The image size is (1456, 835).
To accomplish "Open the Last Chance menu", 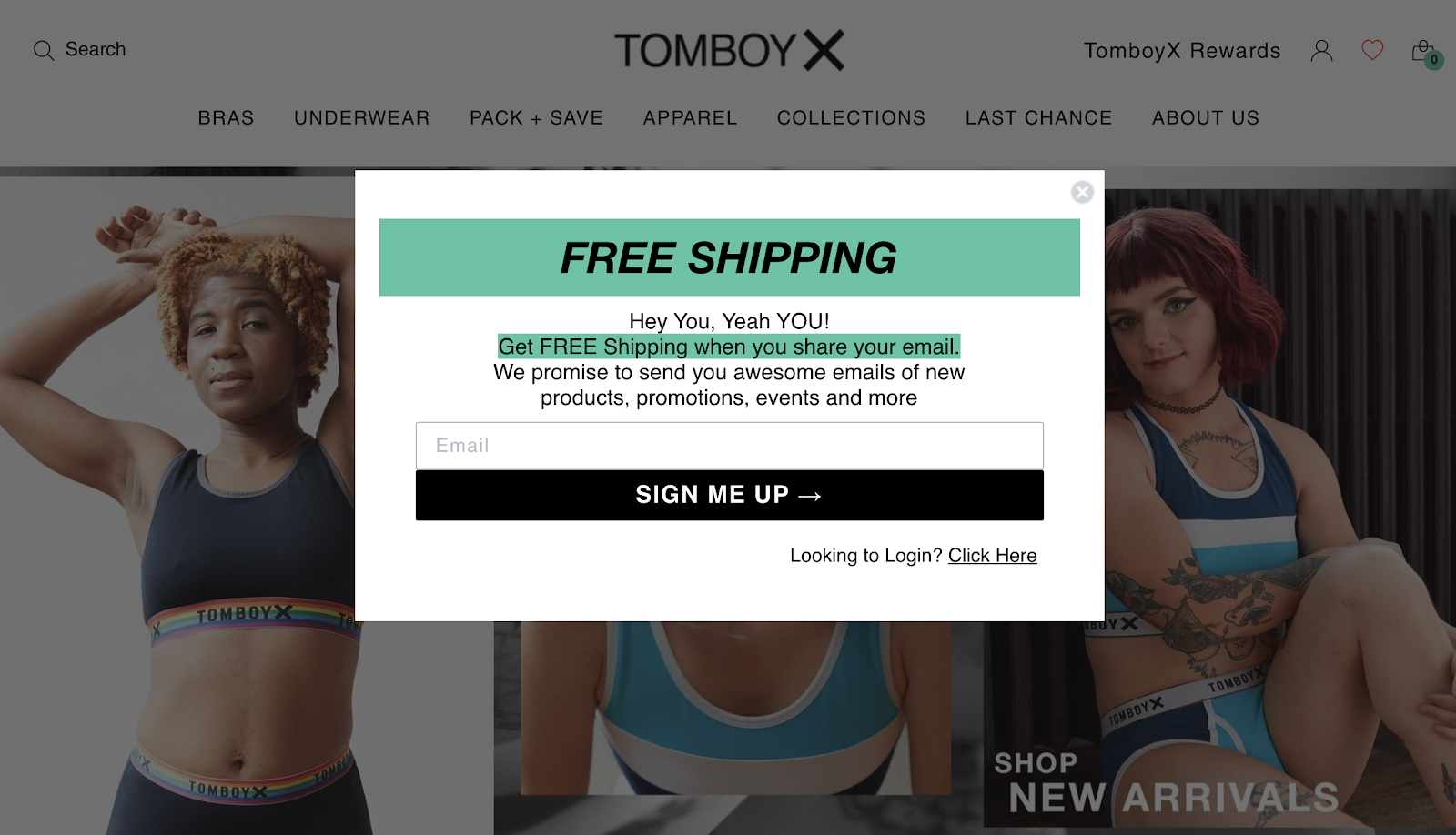I will (1038, 118).
